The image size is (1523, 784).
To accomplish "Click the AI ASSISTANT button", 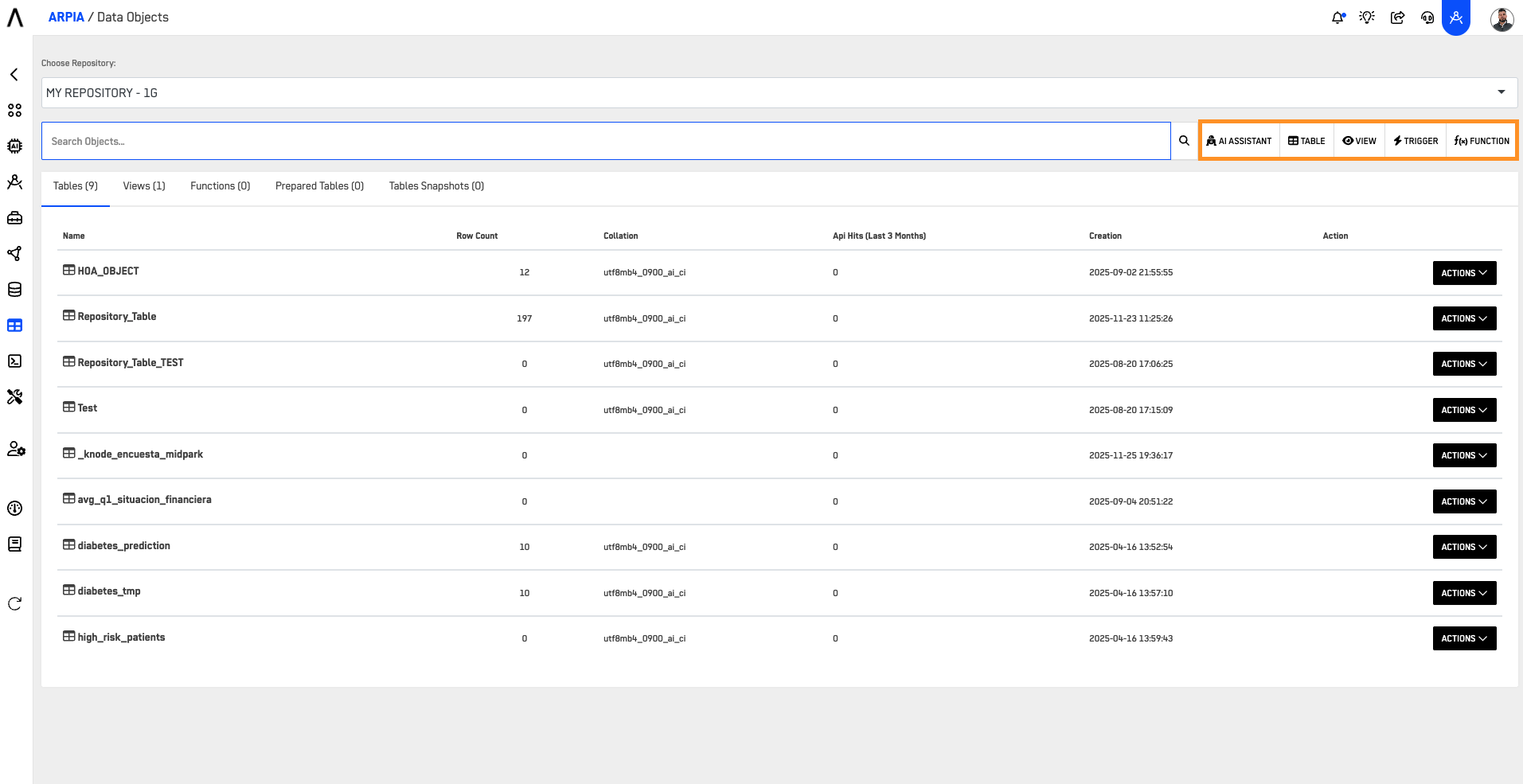I will (1239, 140).
